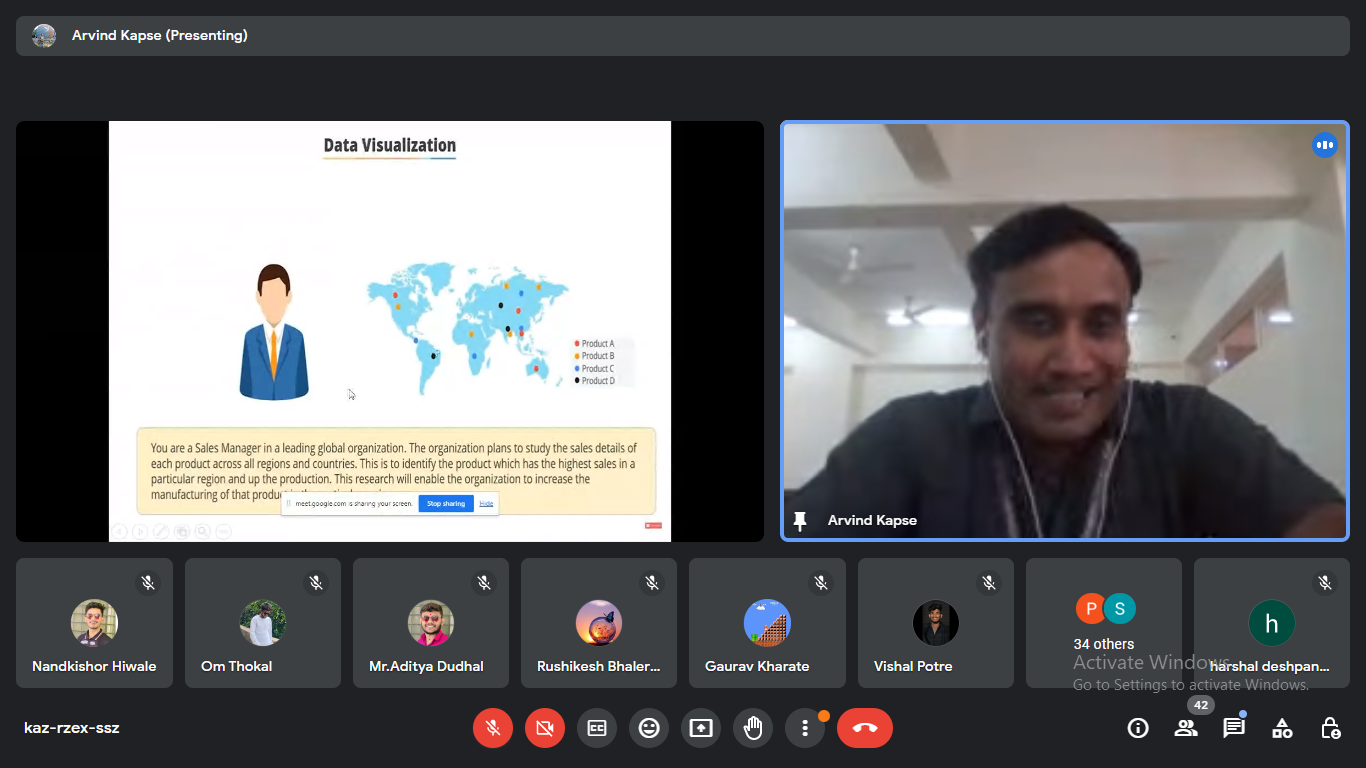Click the Arvind Kapse (Presenting) banner

coord(160,36)
